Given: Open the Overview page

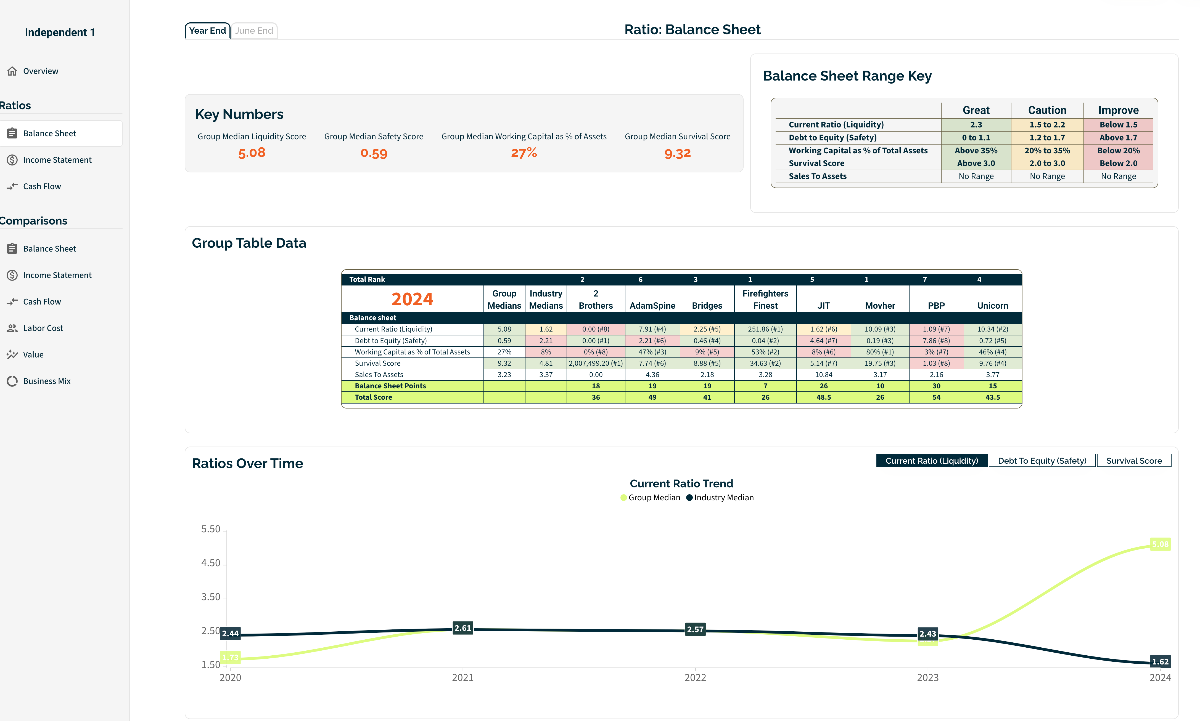Looking at the screenshot, I should (40, 71).
